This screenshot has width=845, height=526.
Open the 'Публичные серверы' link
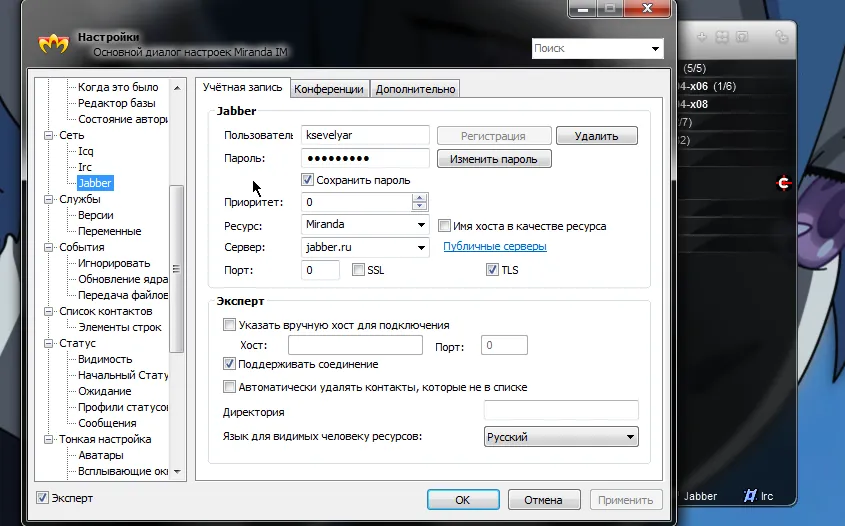click(x=495, y=247)
